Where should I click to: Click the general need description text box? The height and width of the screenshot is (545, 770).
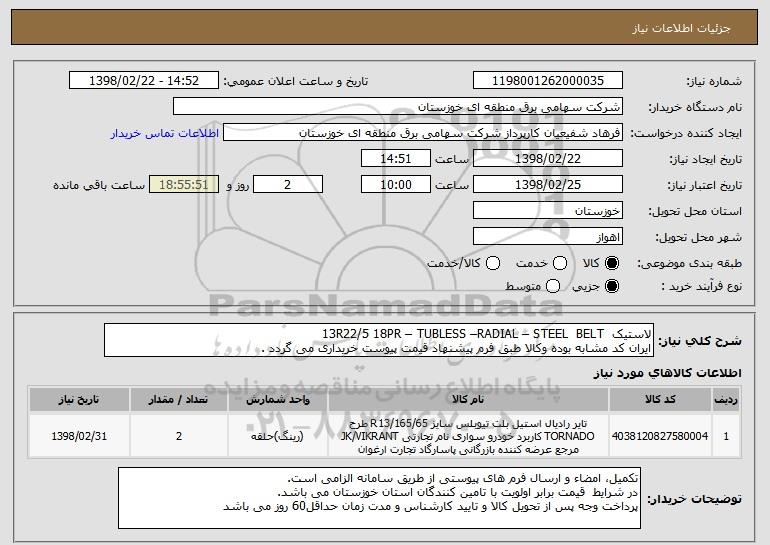pyautogui.click(x=379, y=340)
